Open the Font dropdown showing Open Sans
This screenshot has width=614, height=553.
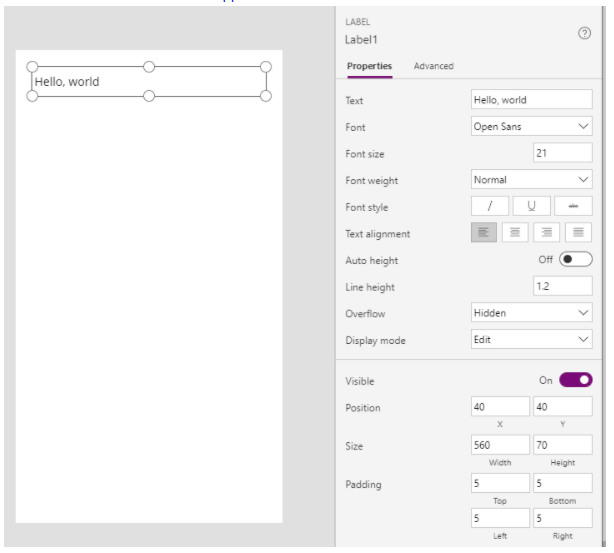click(x=532, y=127)
